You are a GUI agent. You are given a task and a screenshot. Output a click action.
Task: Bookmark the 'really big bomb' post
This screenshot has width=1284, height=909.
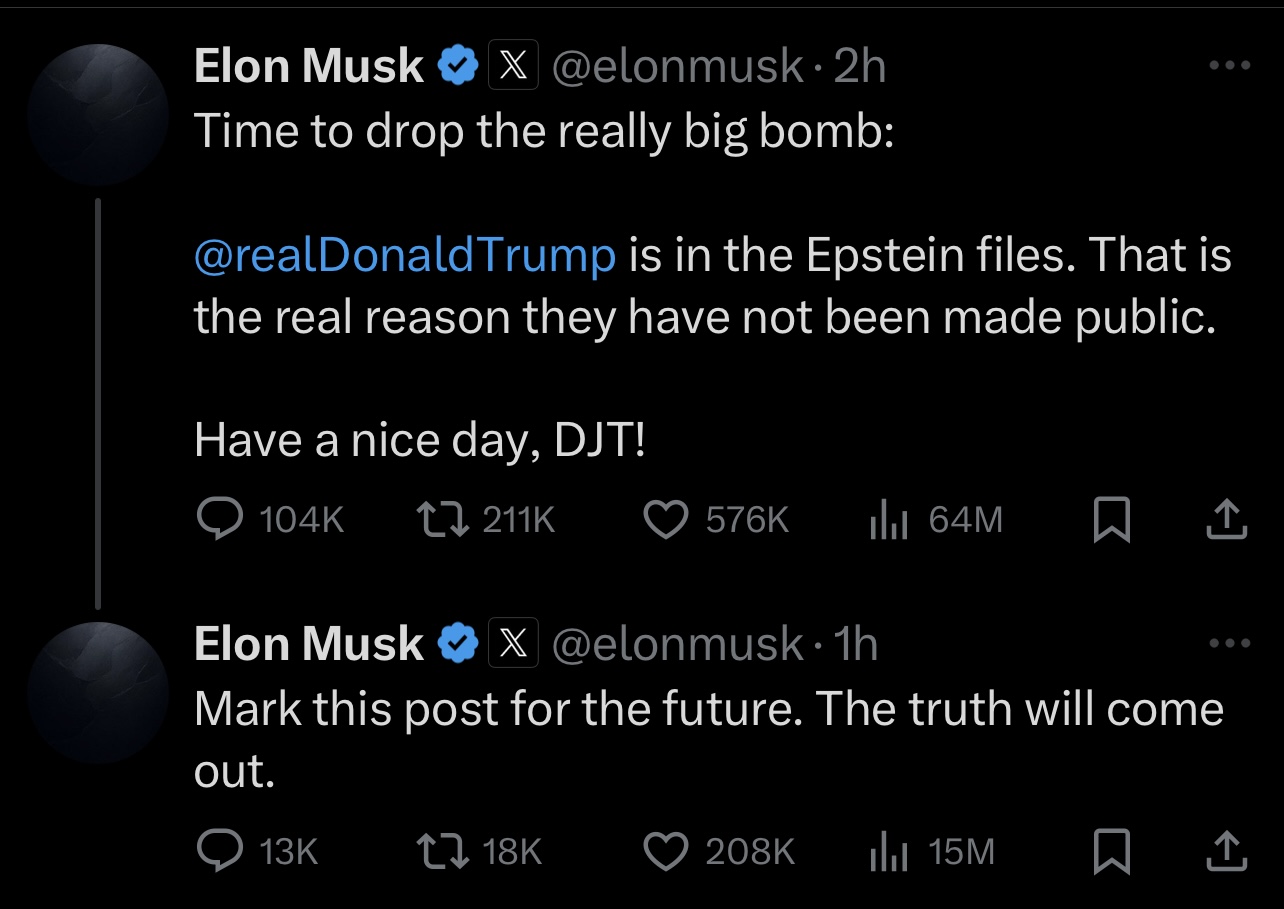click(x=1111, y=520)
